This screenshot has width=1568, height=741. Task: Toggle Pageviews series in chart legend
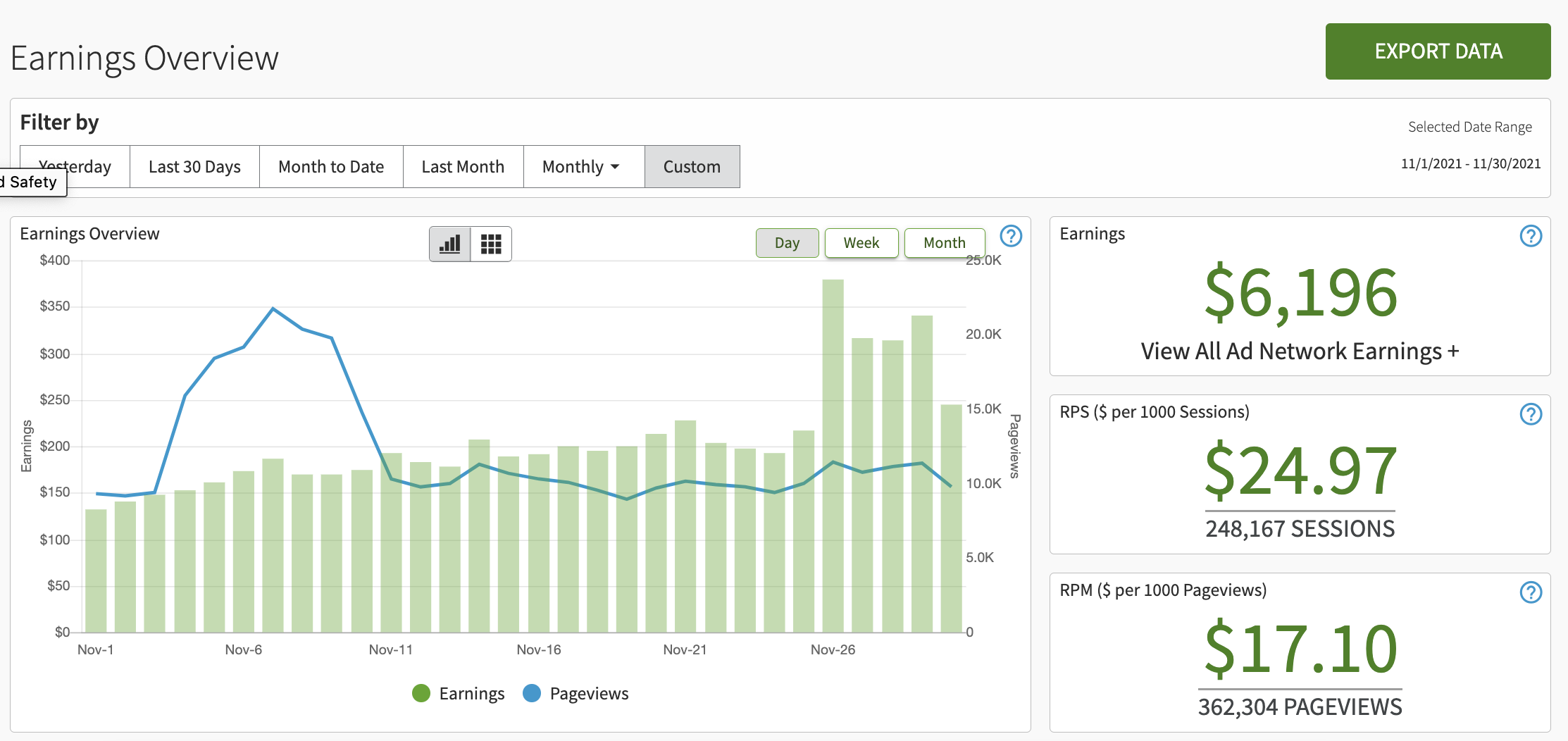click(x=575, y=694)
